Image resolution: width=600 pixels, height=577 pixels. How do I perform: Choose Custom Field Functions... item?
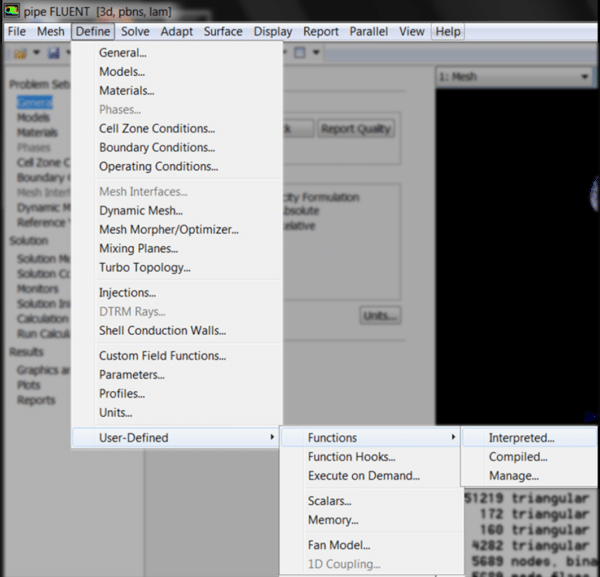pyautogui.click(x=162, y=356)
